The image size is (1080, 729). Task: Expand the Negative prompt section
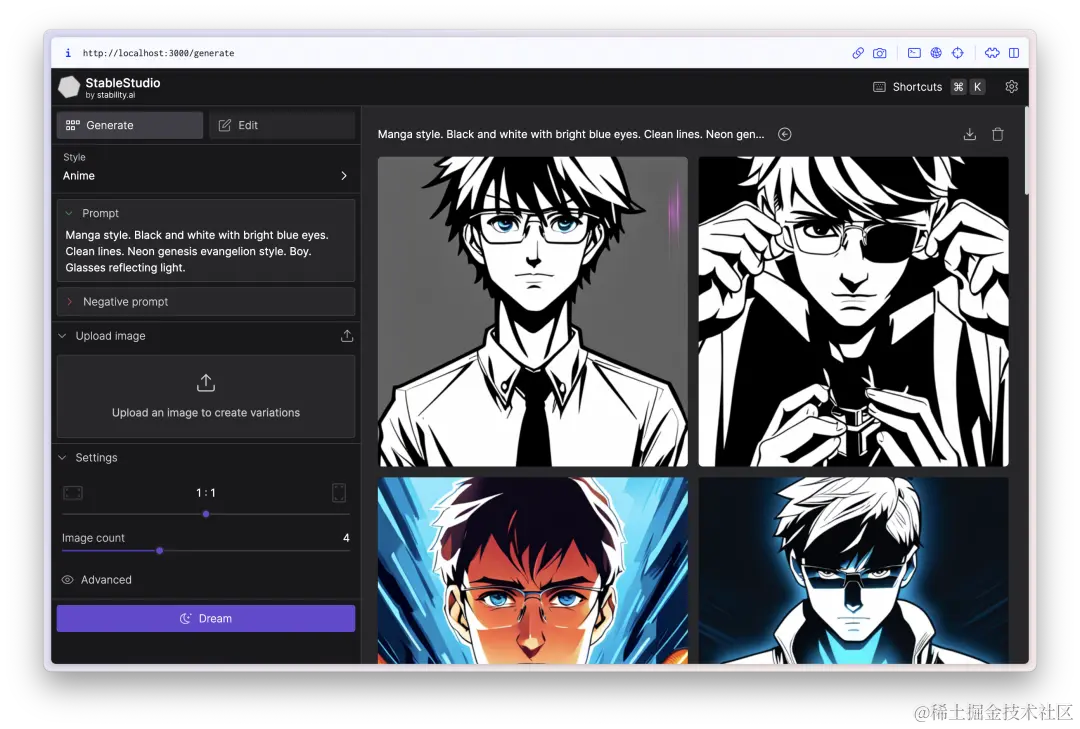coord(206,302)
